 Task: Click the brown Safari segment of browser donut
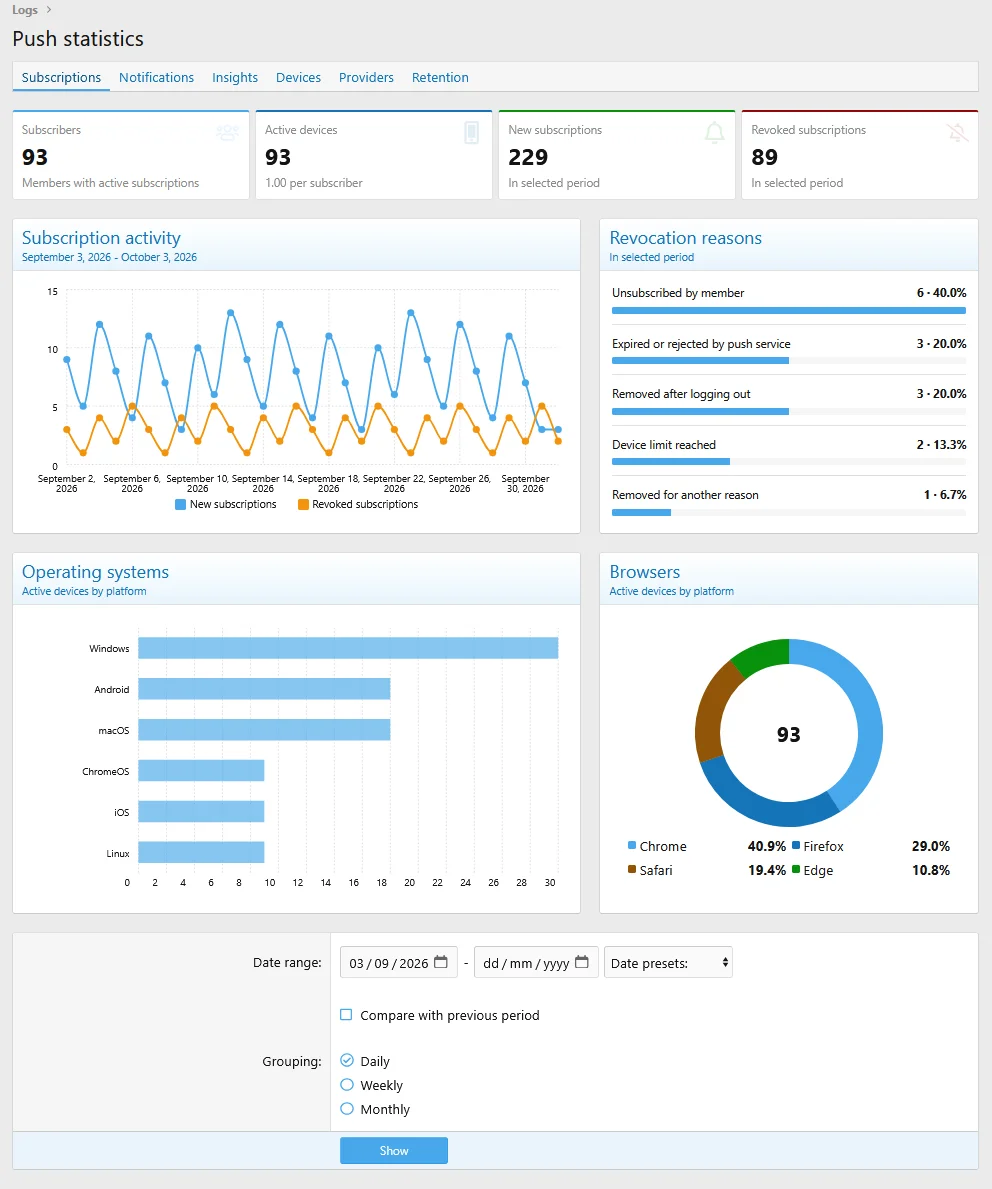pos(714,708)
